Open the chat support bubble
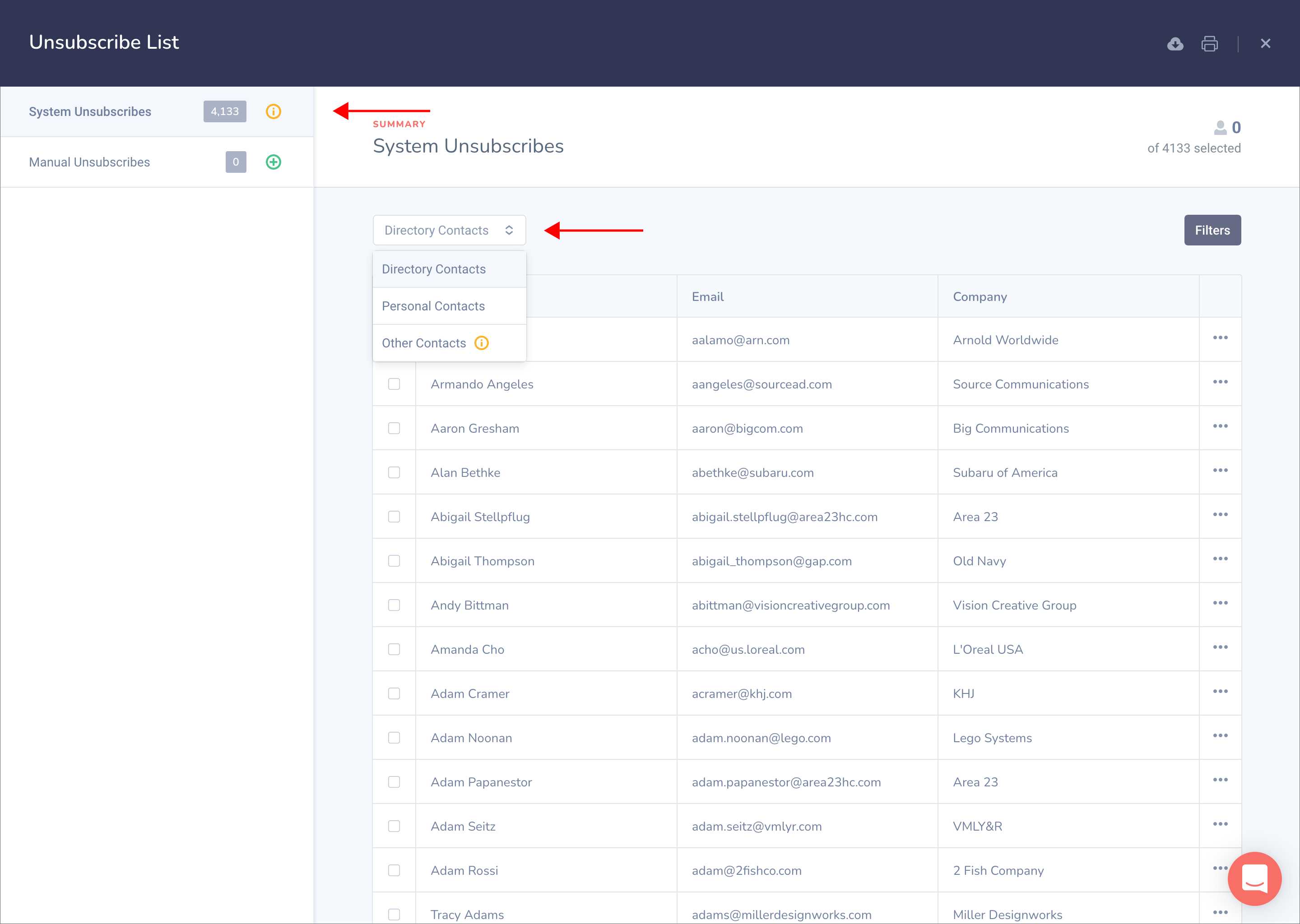1300x924 pixels. click(x=1254, y=878)
